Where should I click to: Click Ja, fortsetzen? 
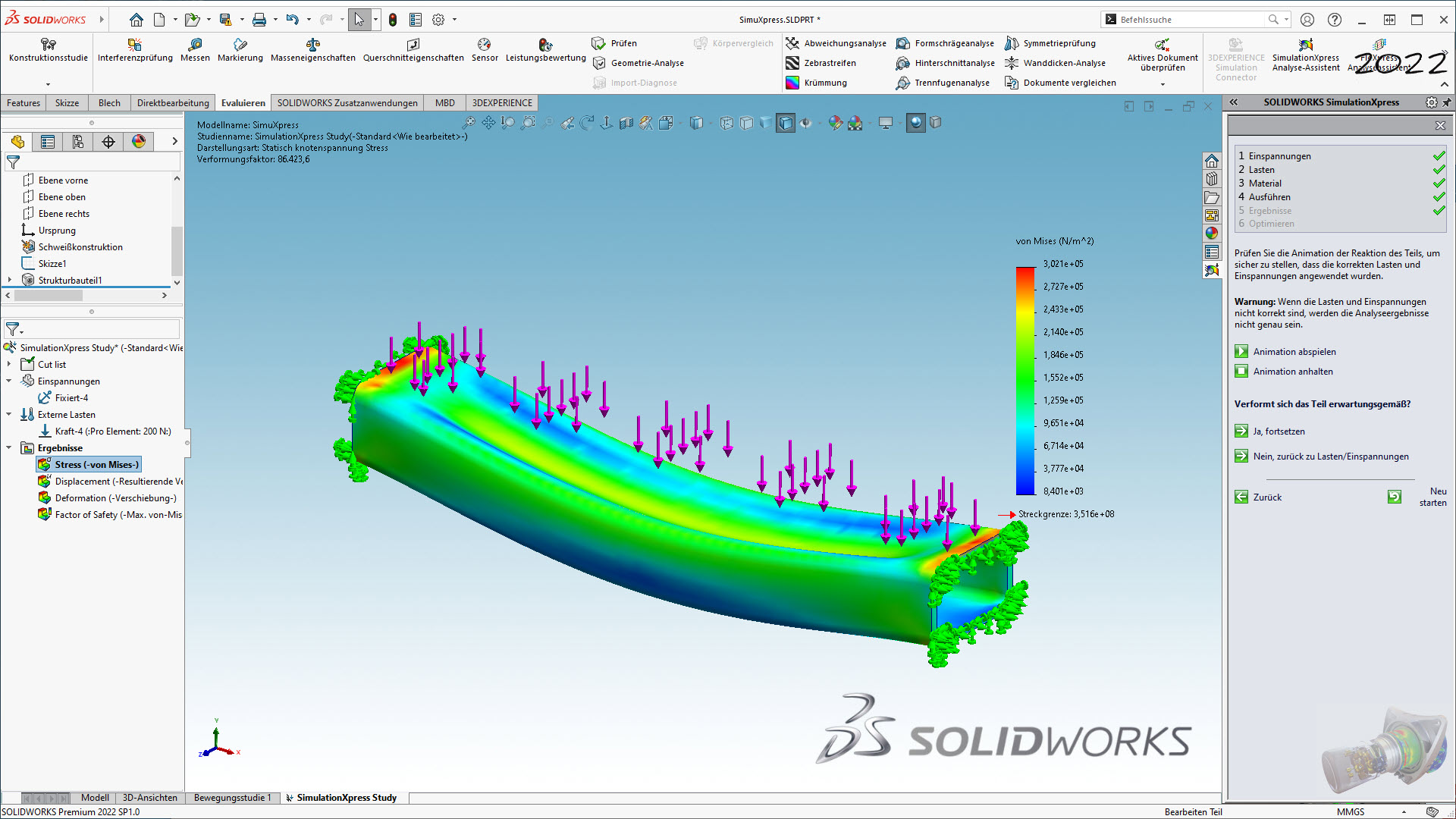click(1270, 431)
